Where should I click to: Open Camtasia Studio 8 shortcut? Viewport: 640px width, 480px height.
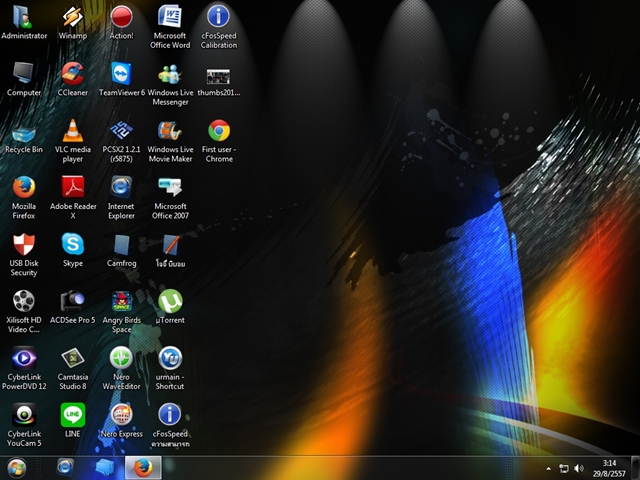coord(73,358)
